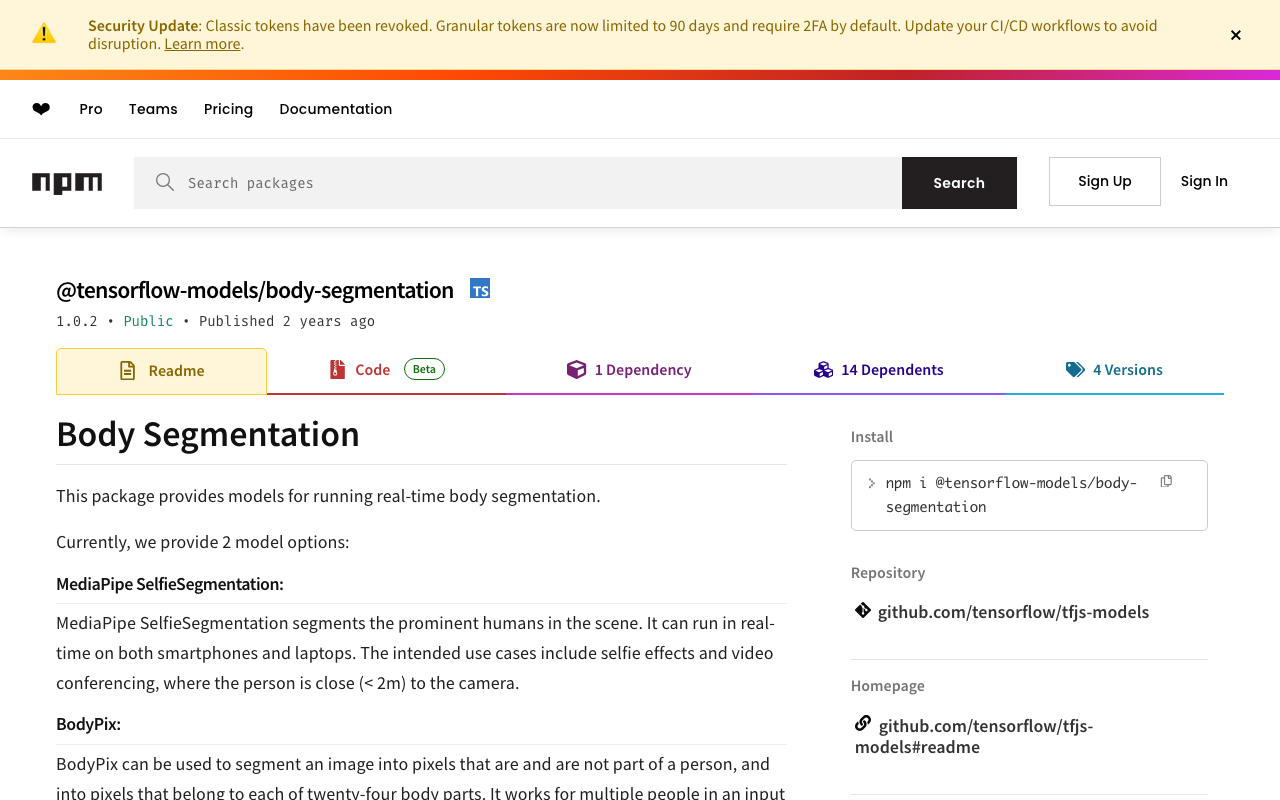The width and height of the screenshot is (1280, 800).
Task: Dismiss the security update banner
Action: (x=1236, y=35)
